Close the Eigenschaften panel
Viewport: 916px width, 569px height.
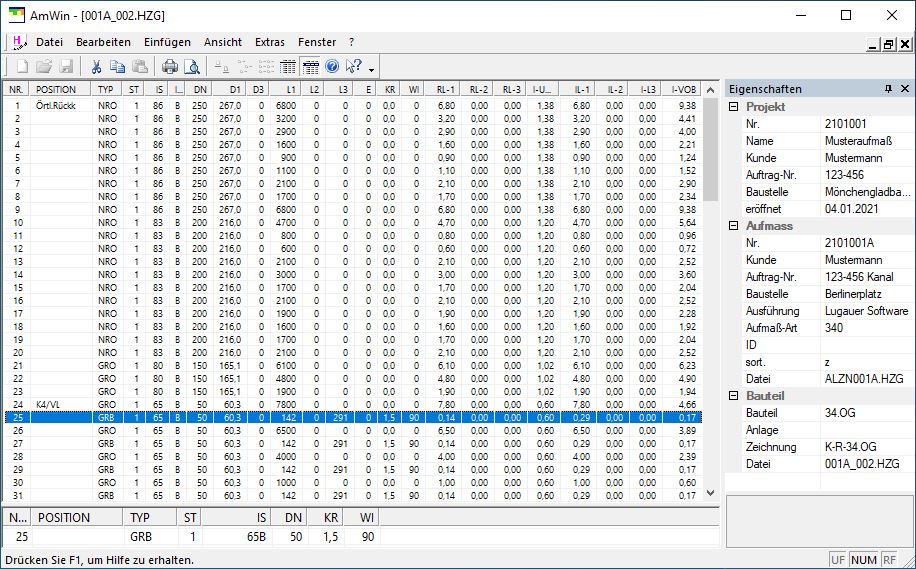(x=905, y=89)
